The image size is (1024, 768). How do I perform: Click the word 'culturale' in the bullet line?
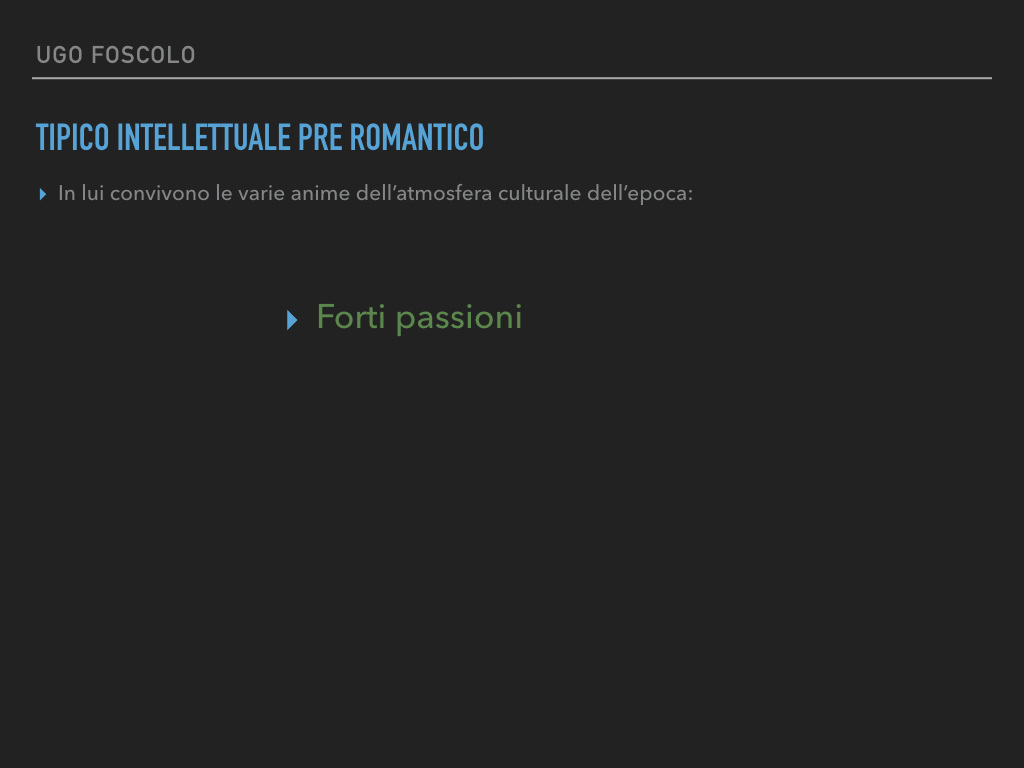pyautogui.click(x=539, y=194)
